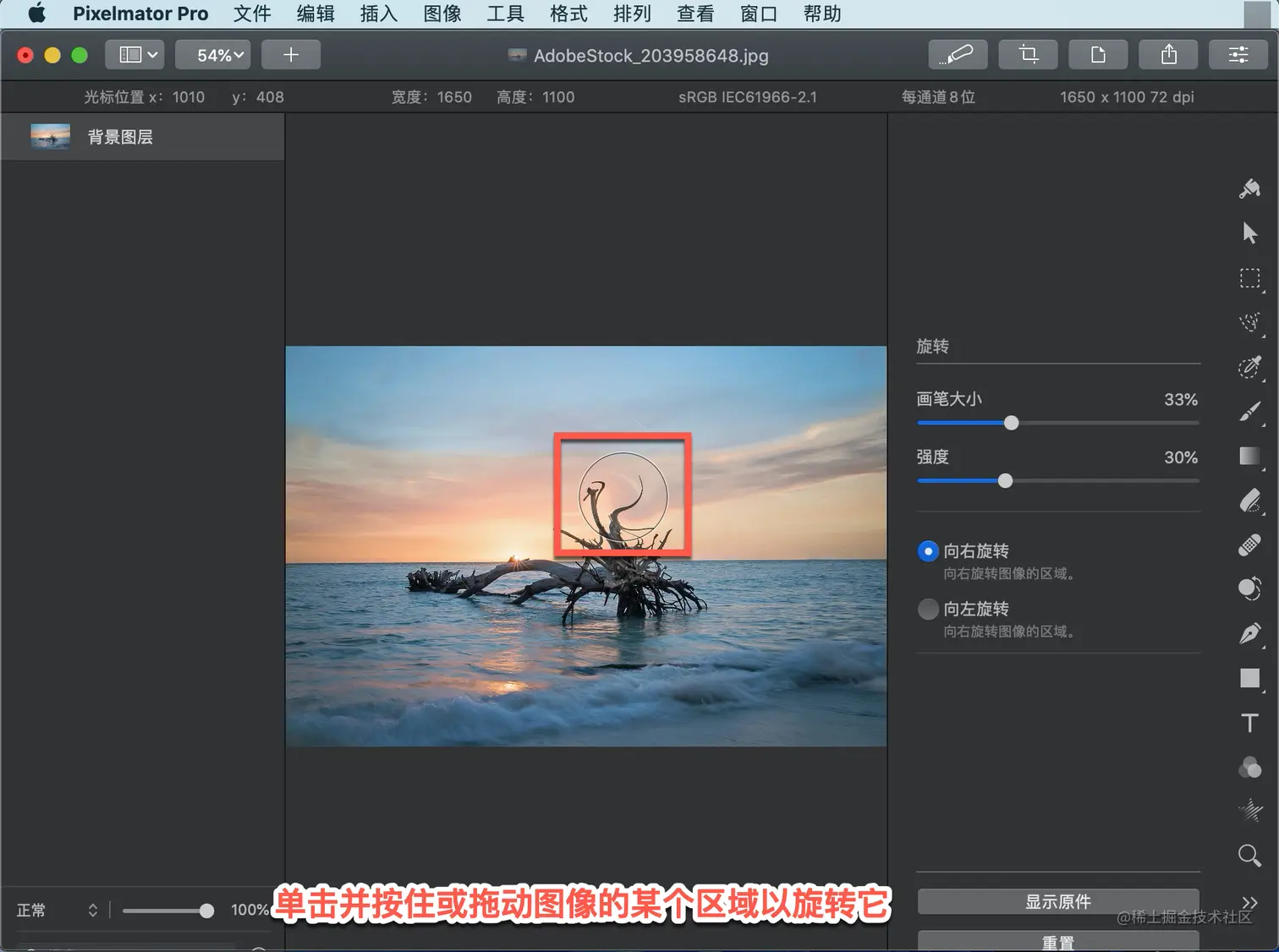The width and height of the screenshot is (1279, 952).
Task: Select the Pen tool
Action: [1249, 633]
